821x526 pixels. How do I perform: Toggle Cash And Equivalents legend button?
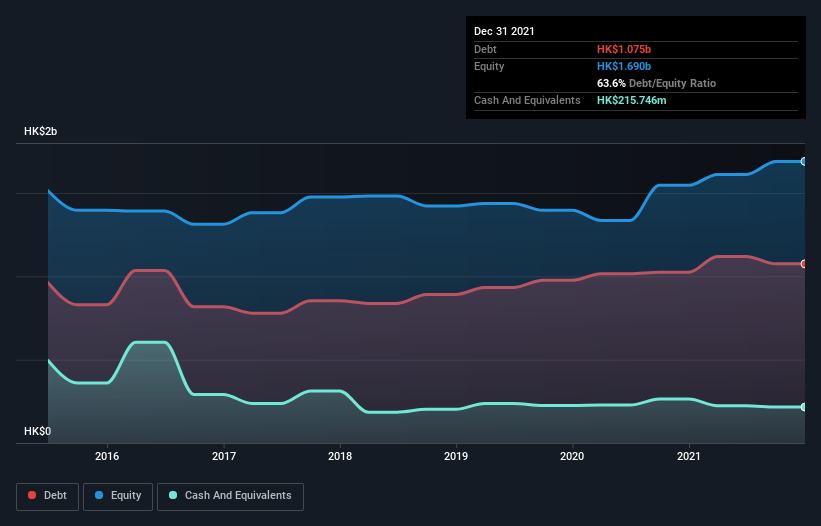point(230,496)
